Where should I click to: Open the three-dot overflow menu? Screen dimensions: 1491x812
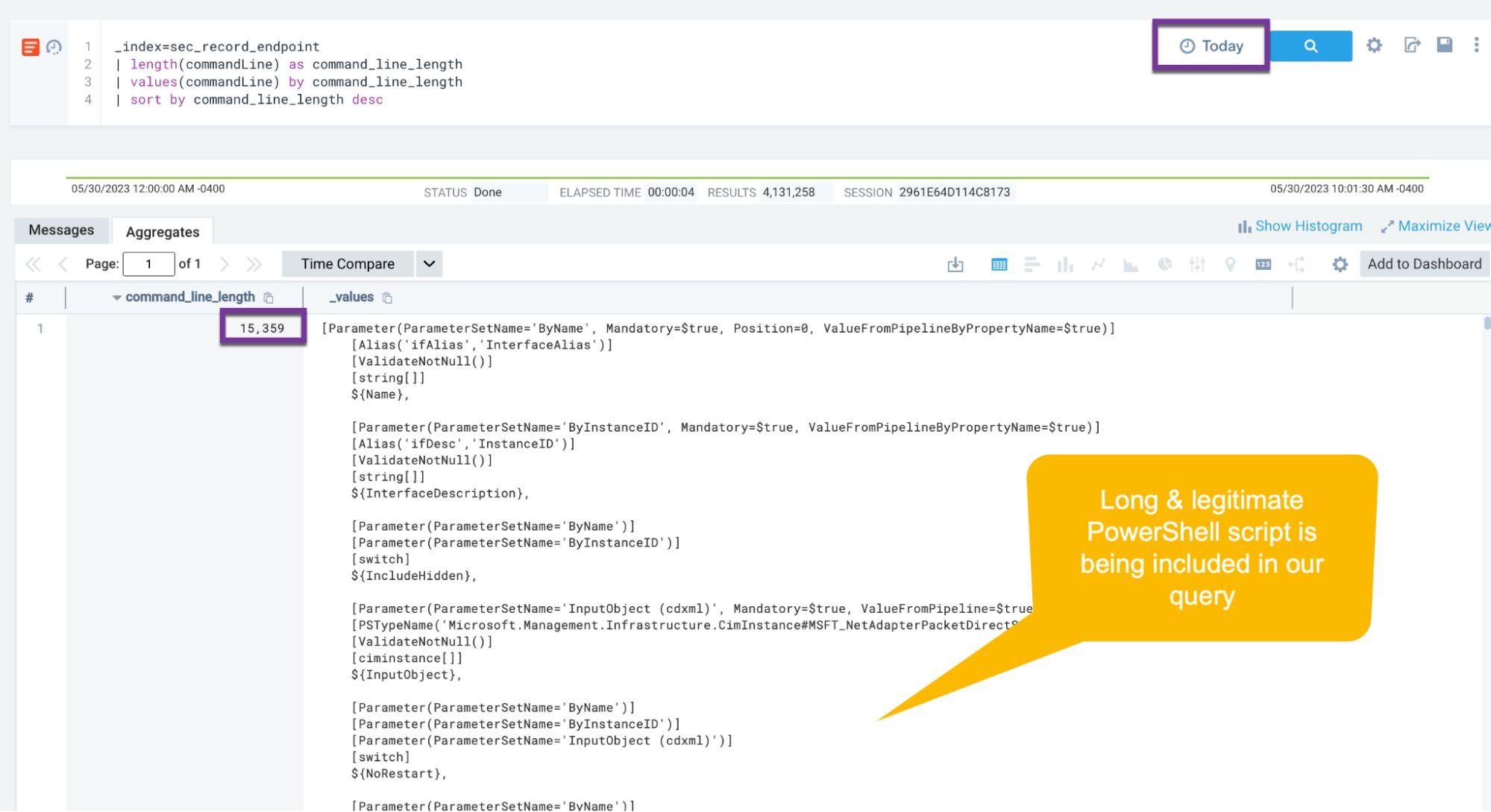click(x=1475, y=45)
